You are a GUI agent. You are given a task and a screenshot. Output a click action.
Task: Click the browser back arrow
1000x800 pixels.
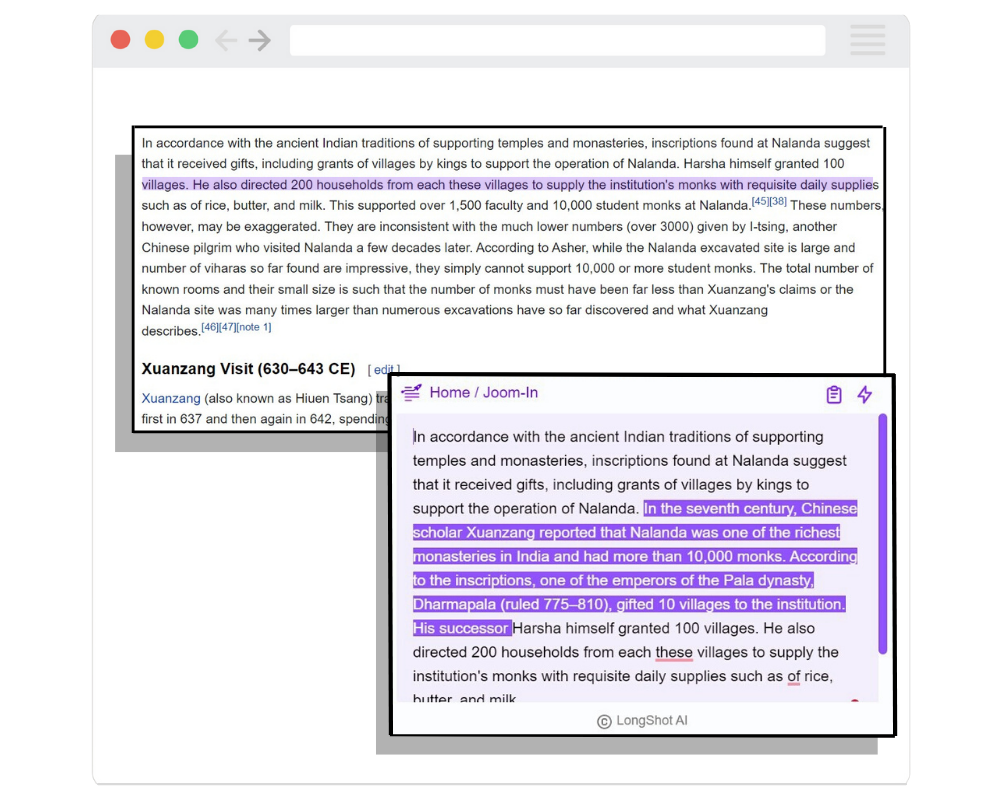click(x=226, y=40)
